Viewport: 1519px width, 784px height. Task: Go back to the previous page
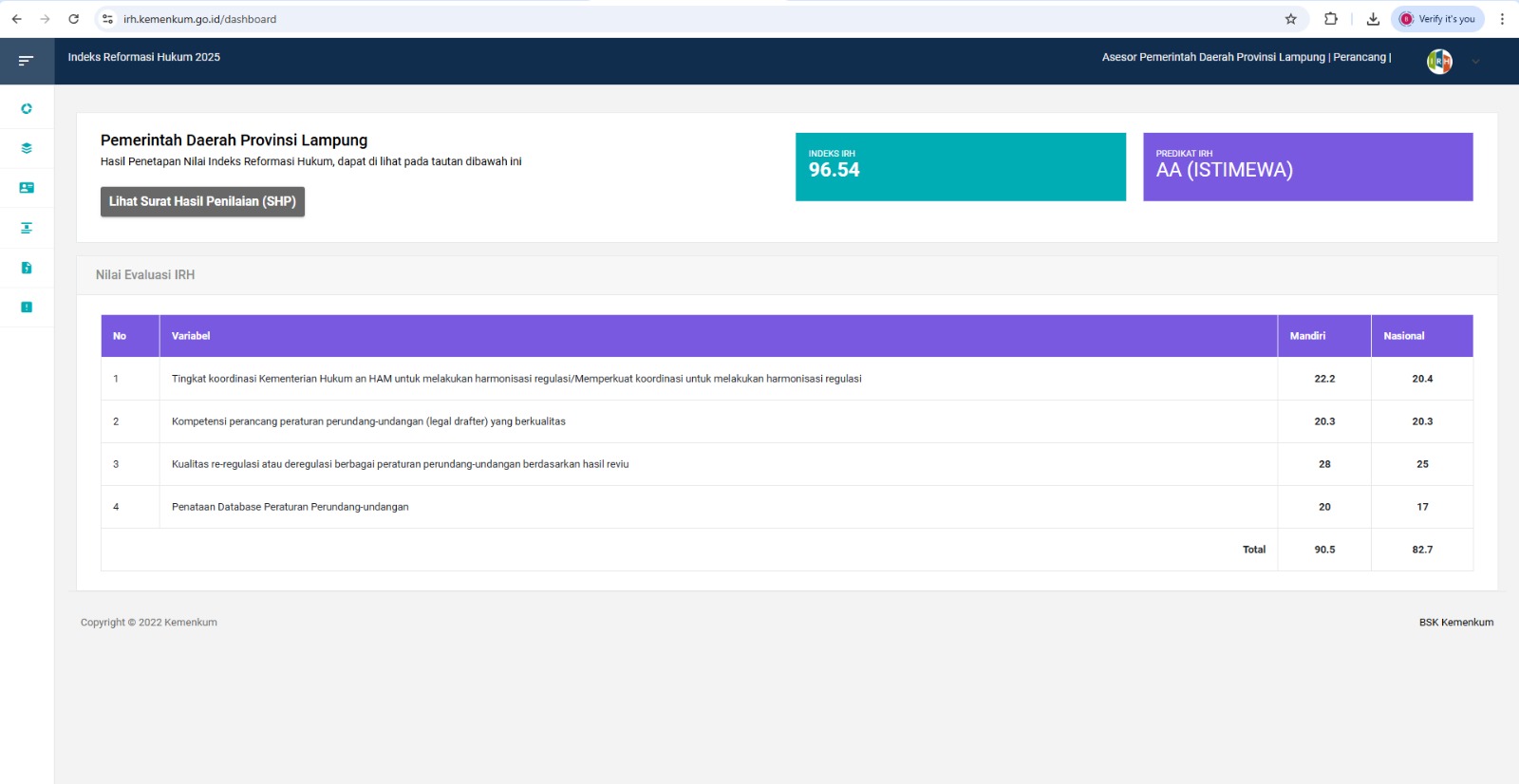[x=16, y=19]
